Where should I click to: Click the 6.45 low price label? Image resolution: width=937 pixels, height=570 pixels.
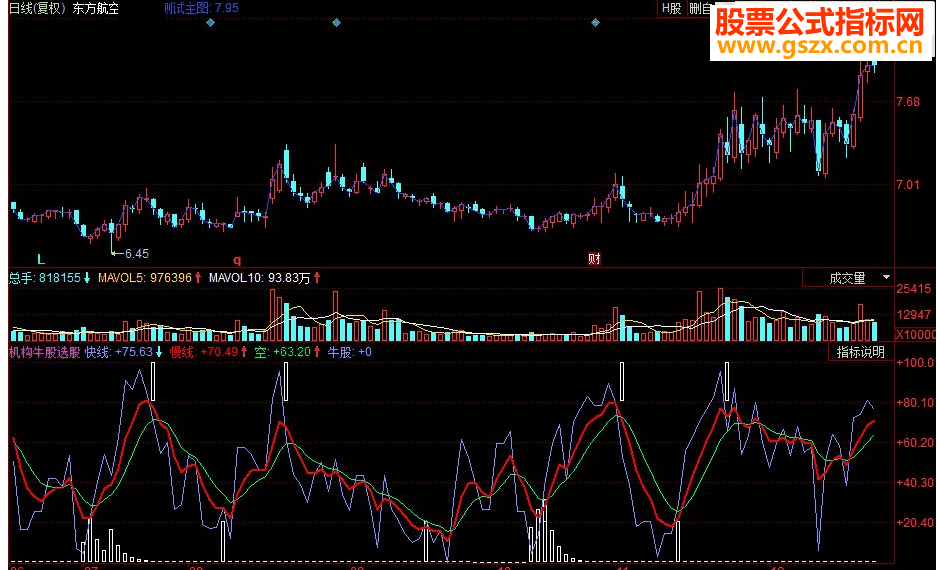(137, 254)
